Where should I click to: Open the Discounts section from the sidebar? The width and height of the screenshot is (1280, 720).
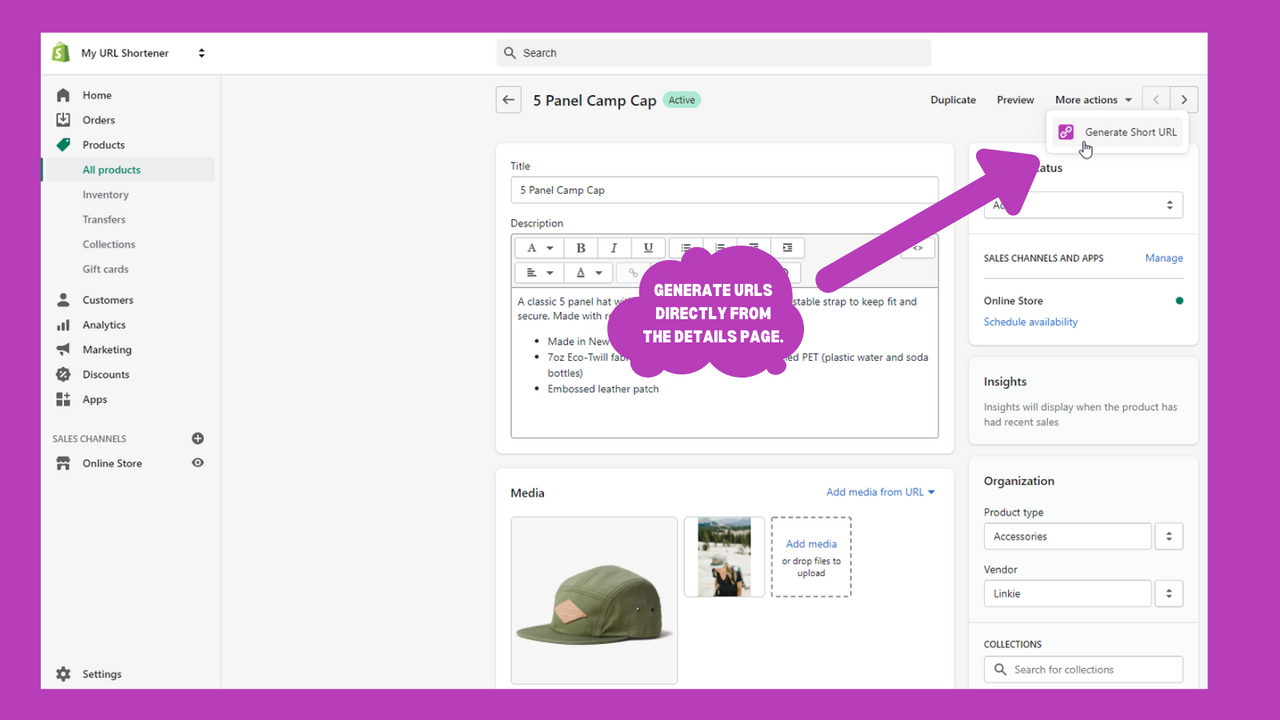[103, 374]
